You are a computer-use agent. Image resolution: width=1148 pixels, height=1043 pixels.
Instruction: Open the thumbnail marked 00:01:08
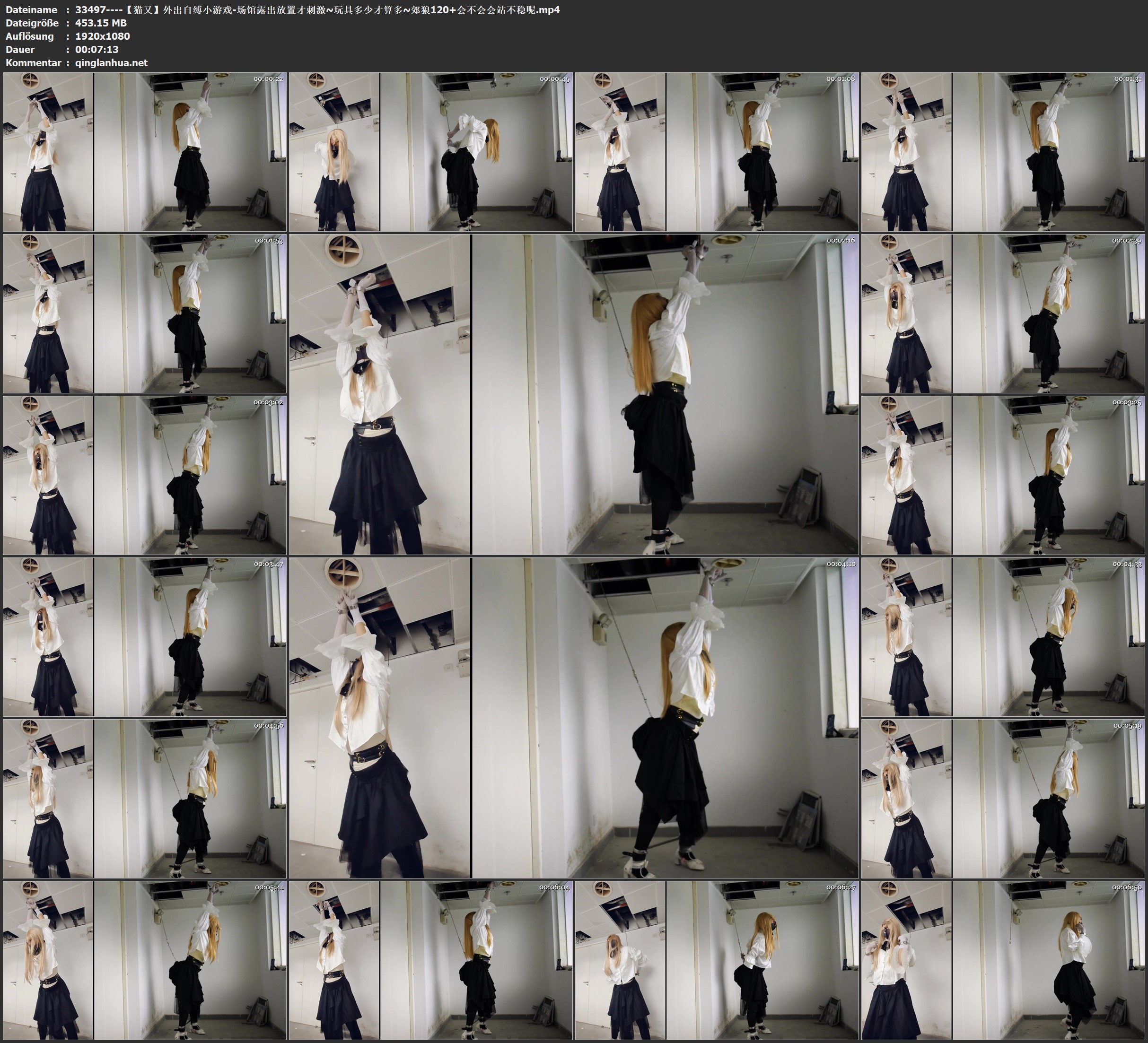click(x=716, y=152)
